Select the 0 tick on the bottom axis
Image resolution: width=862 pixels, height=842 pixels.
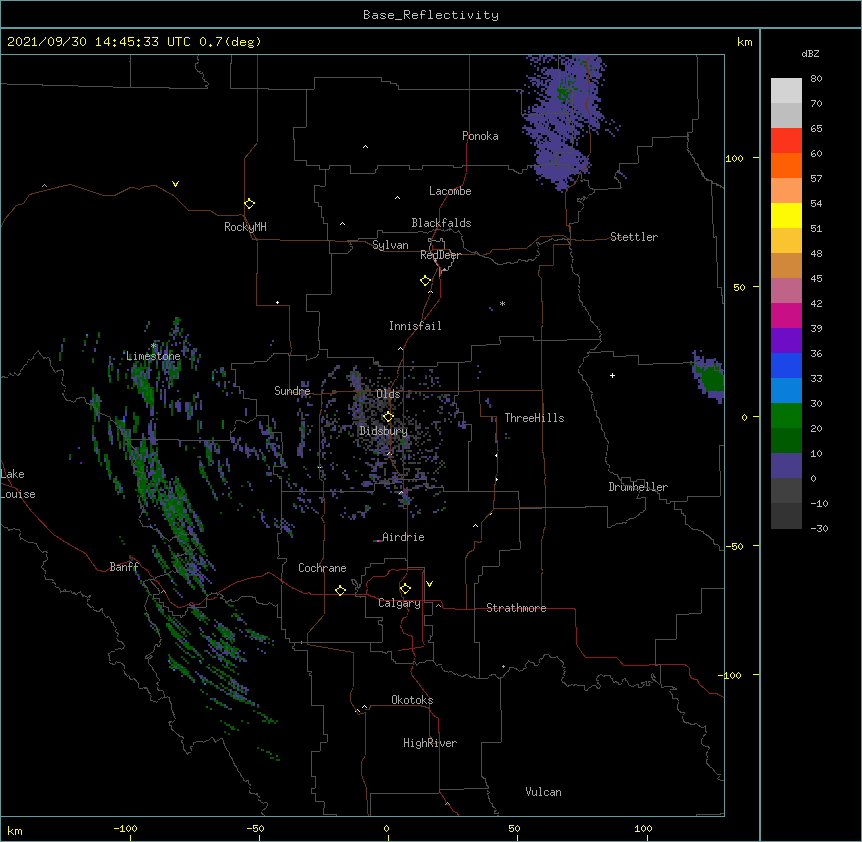tap(386, 828)
